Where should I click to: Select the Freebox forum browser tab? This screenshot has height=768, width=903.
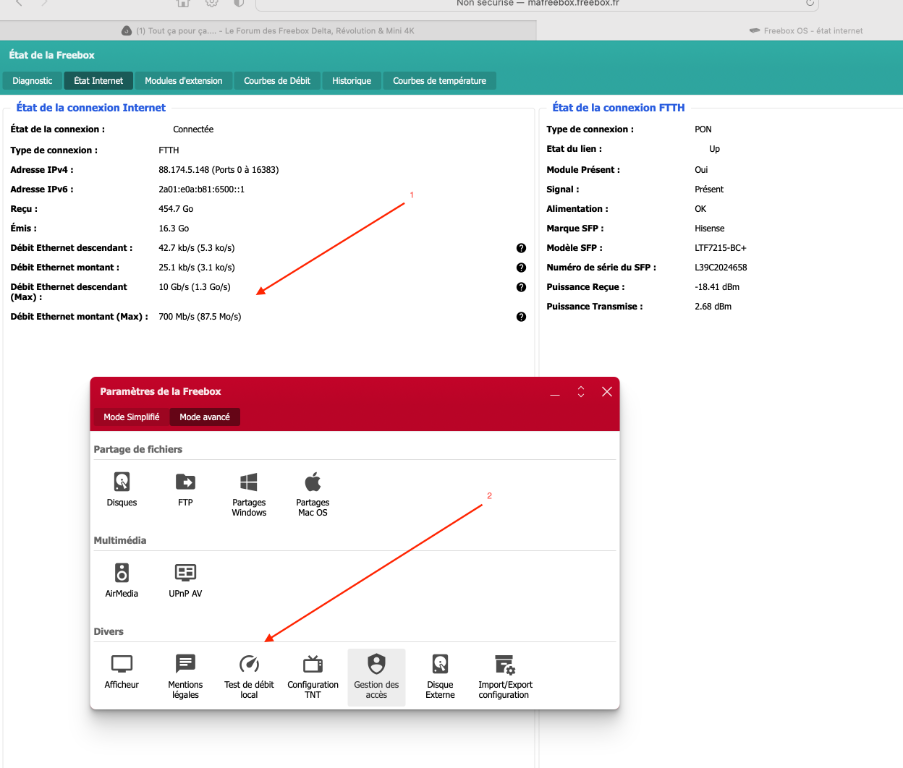(270, 31)
